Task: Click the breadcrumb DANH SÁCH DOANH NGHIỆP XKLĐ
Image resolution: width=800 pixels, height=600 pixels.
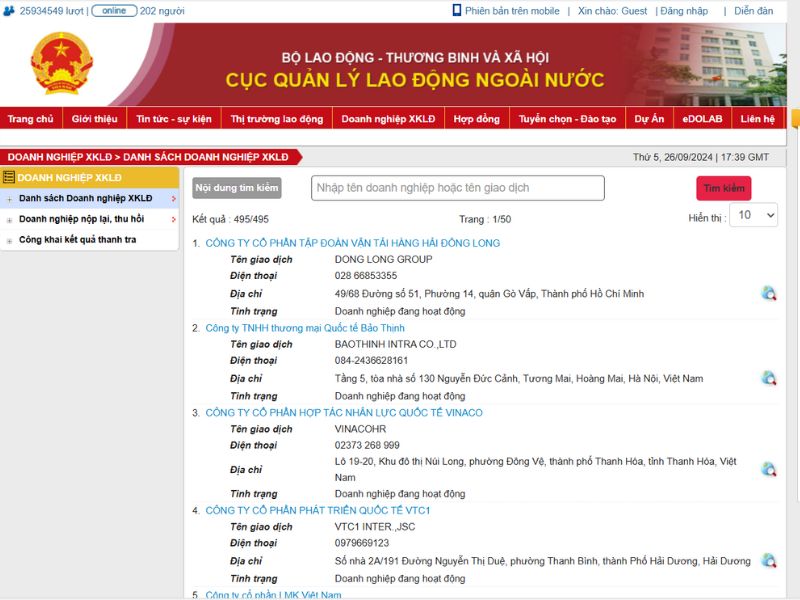Action: tap(206, 157)
